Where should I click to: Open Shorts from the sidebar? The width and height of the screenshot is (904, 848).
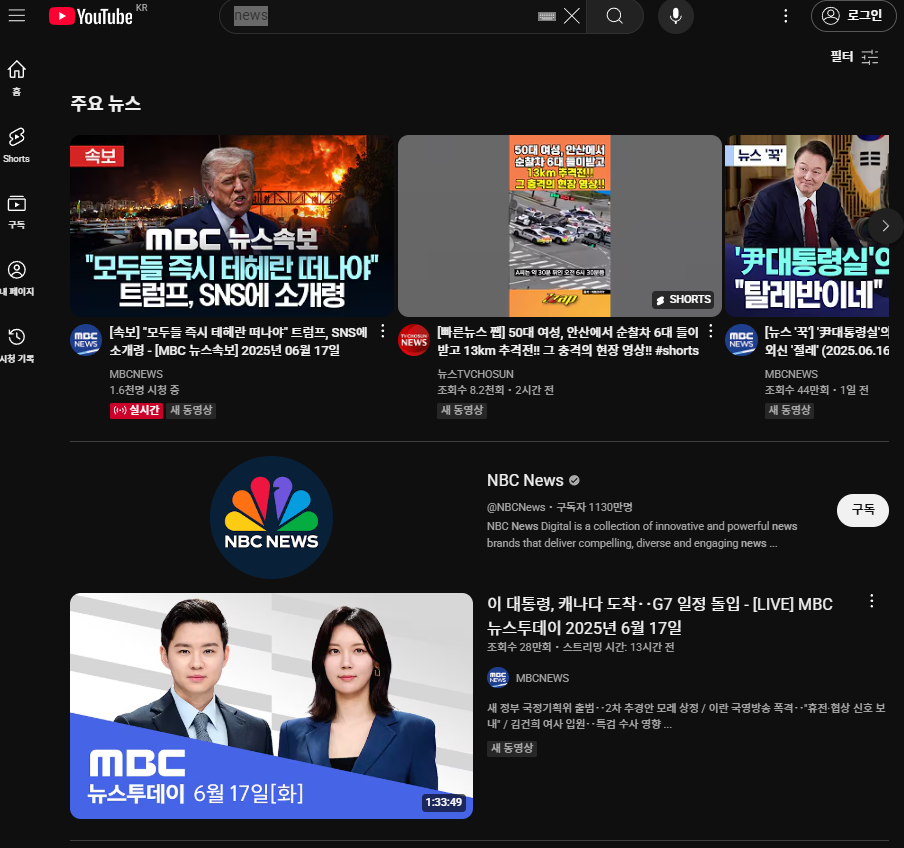tap(17, 145)
